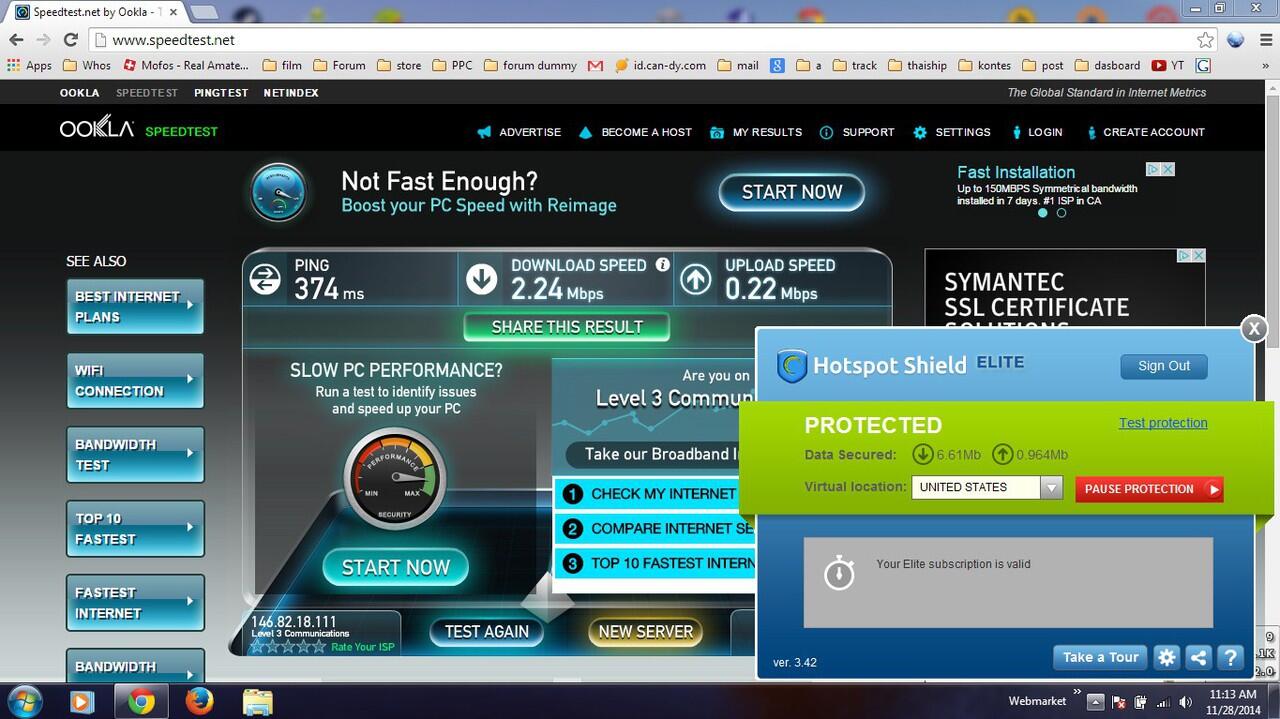Launch Firefox from the taskbar

coord(199,702)
